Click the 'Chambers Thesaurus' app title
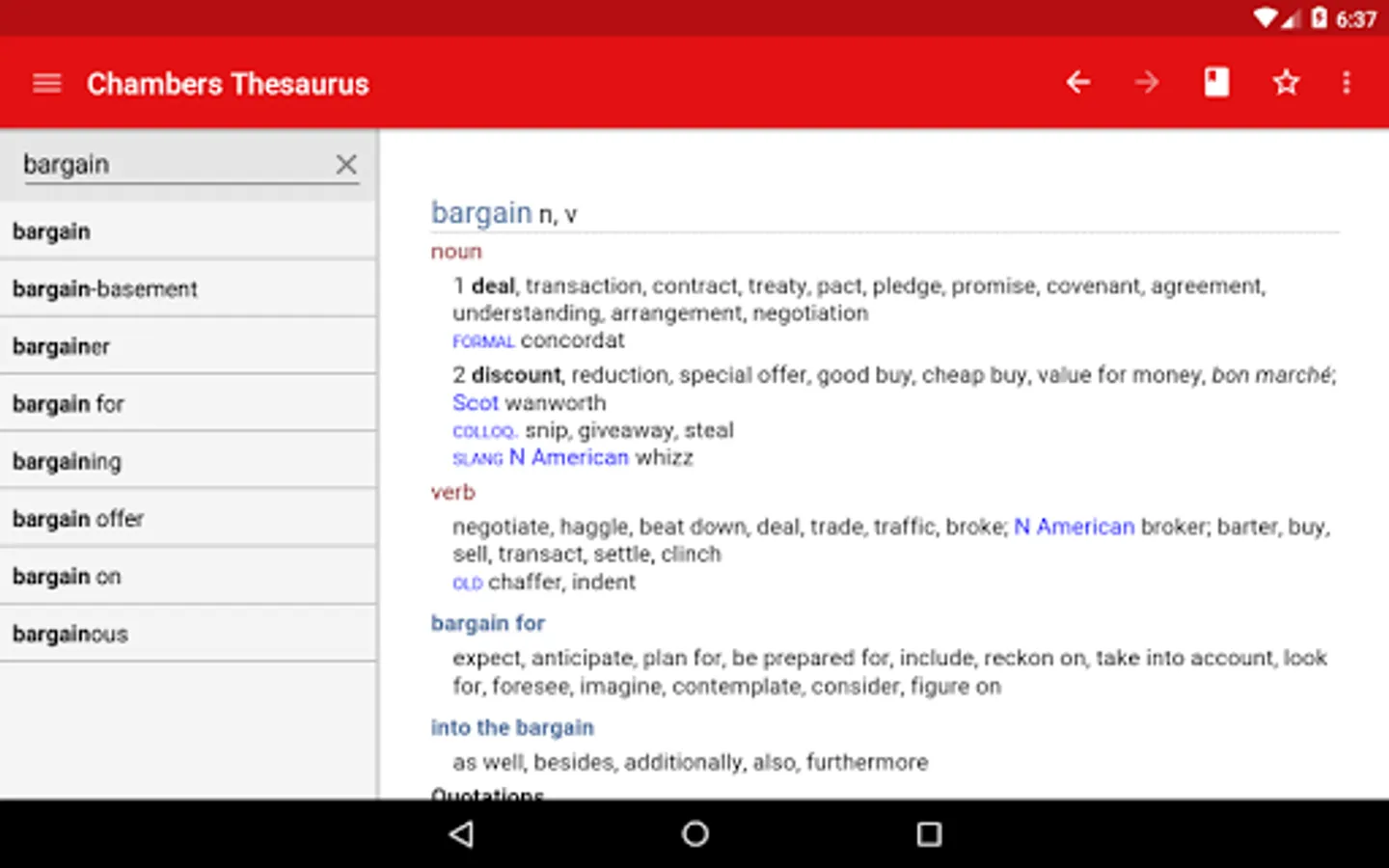 [228, 84]
